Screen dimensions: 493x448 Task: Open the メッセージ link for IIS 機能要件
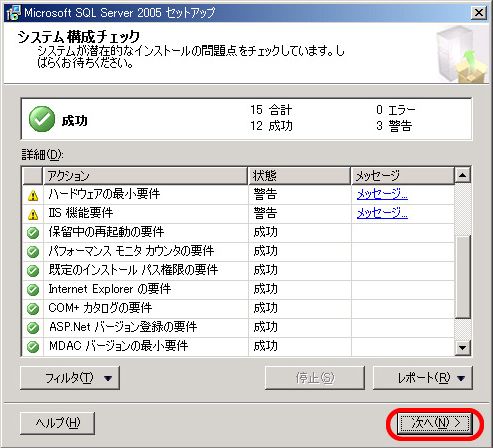[382, 213]
